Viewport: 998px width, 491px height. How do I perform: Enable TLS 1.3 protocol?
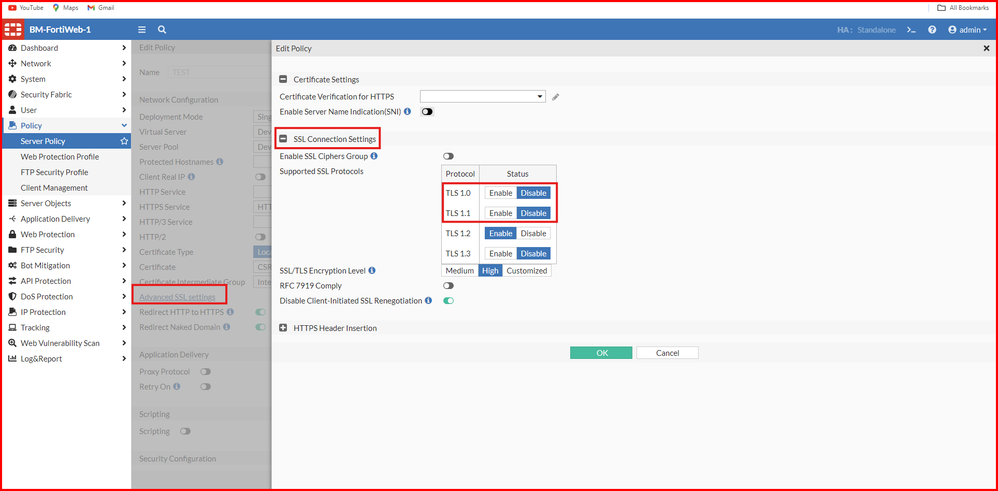pyautogui.click(x=501, y=253)
